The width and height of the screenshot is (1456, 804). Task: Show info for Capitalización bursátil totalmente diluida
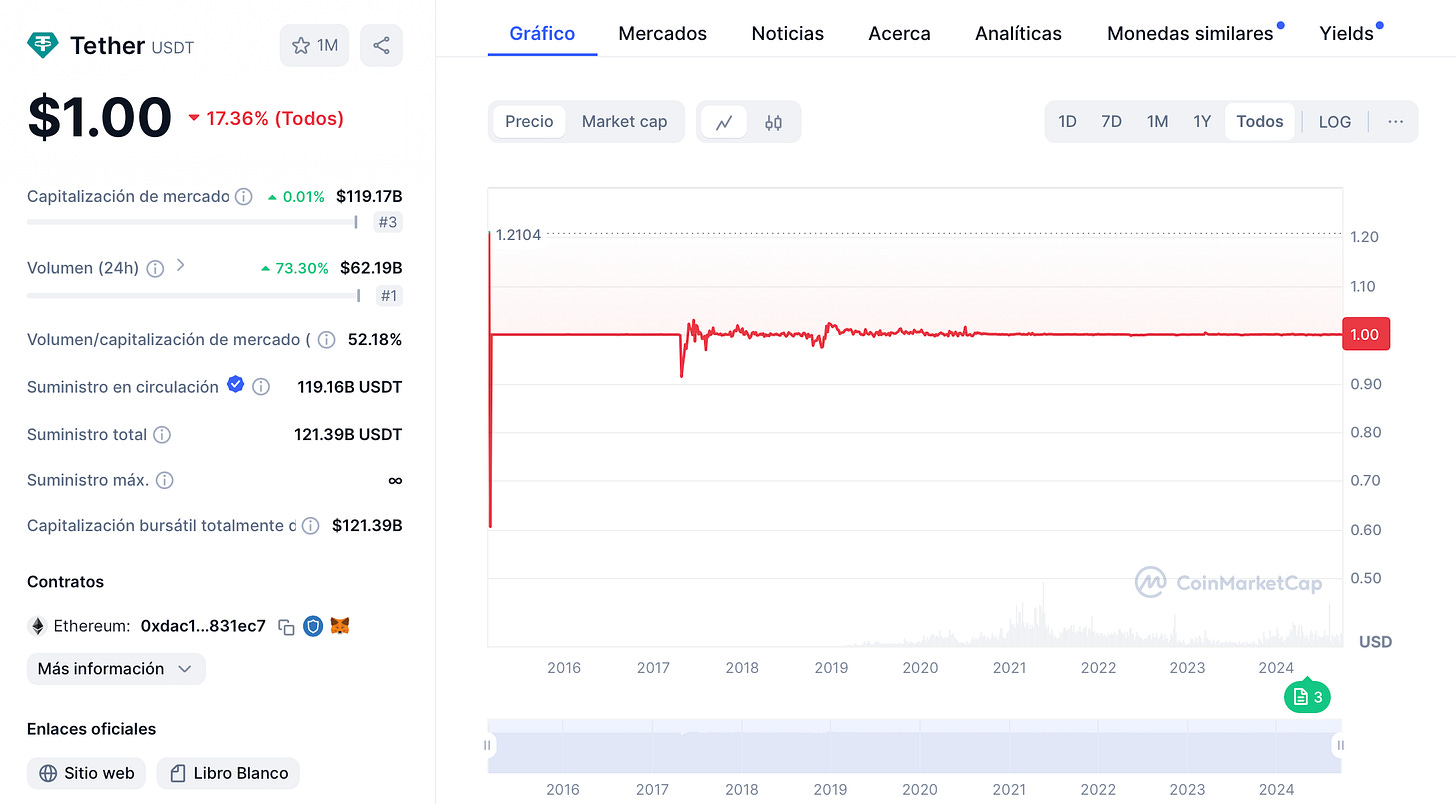[311, 526]
